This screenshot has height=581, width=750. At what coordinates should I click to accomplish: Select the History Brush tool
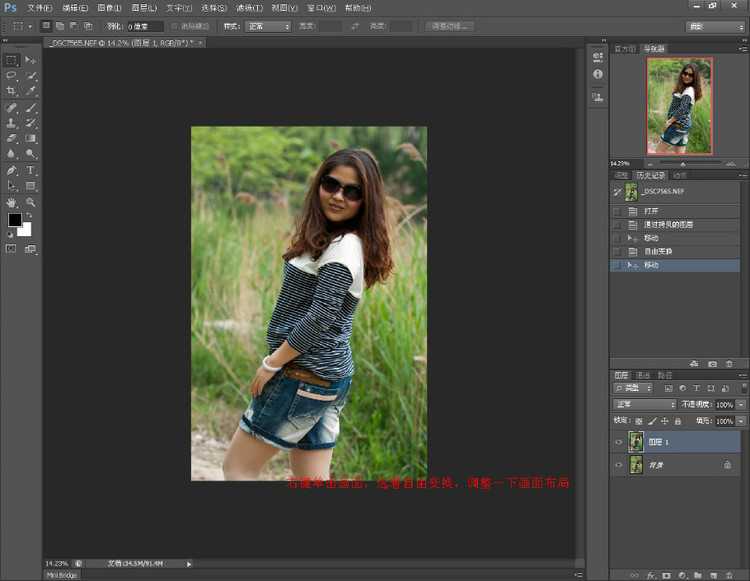(x=31, y=123)
